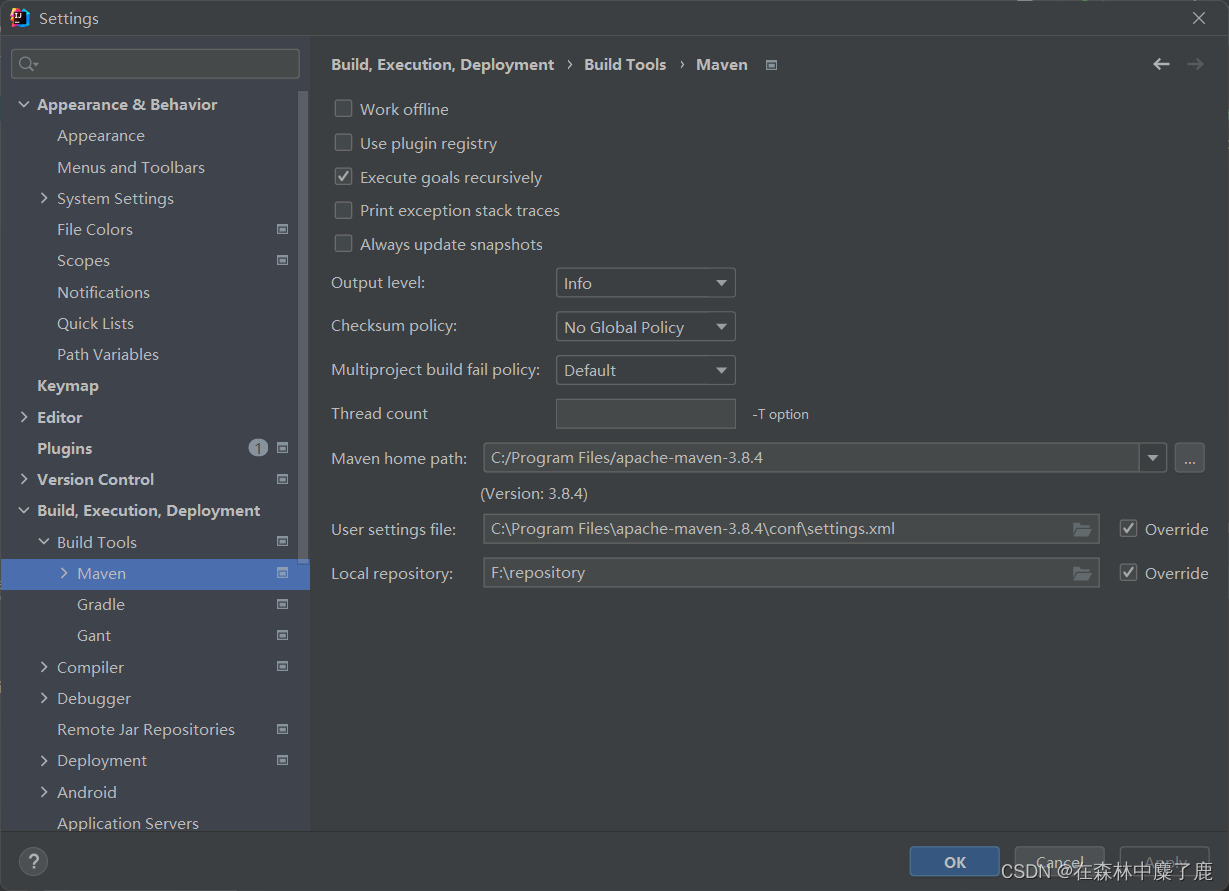This screenshot has width=1229, height=891.
Task: Click the settings tree vertical scrollbar
Action: (303, 325)
